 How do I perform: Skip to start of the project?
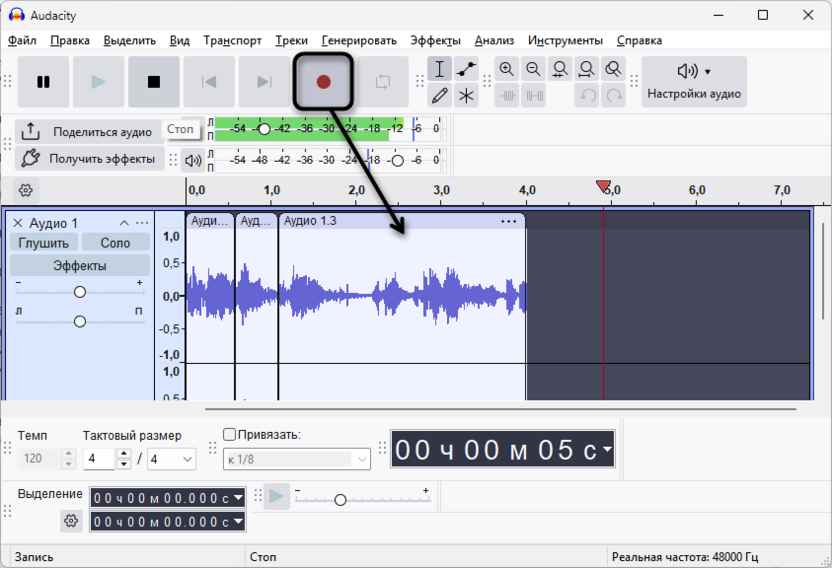point(209,82)
